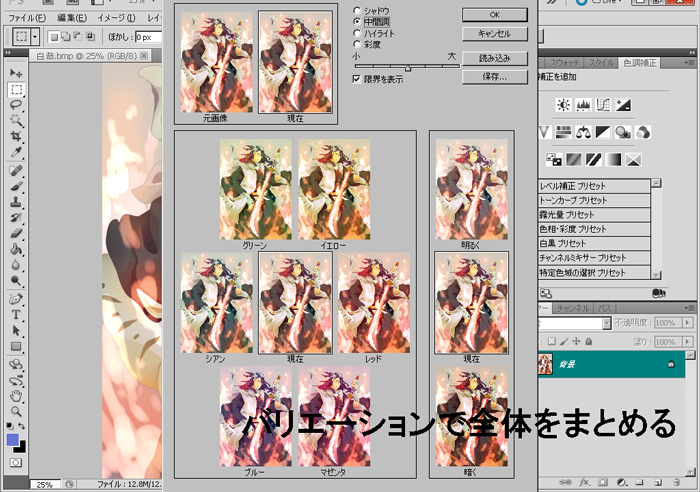Image resolution: width=700 pixels, height=492 pixels.
Task: Click the foreground color swatch
Action: [x=12, y=440]
